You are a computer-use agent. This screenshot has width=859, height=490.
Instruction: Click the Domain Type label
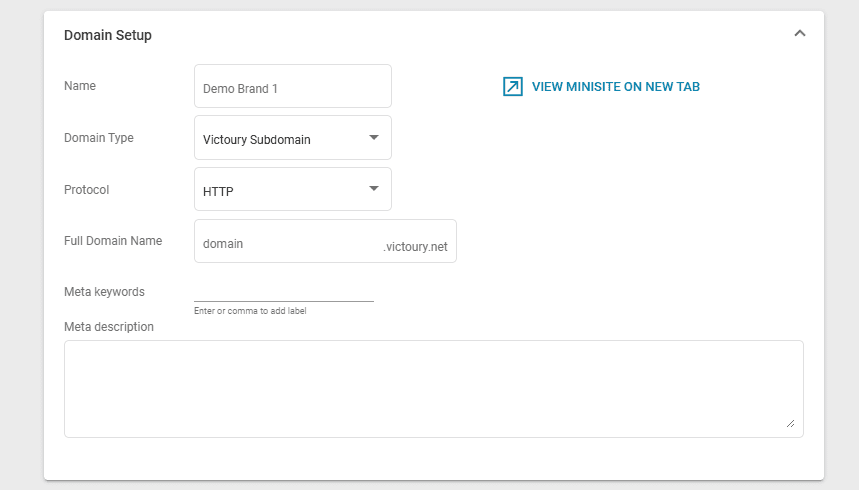[98, 138]
